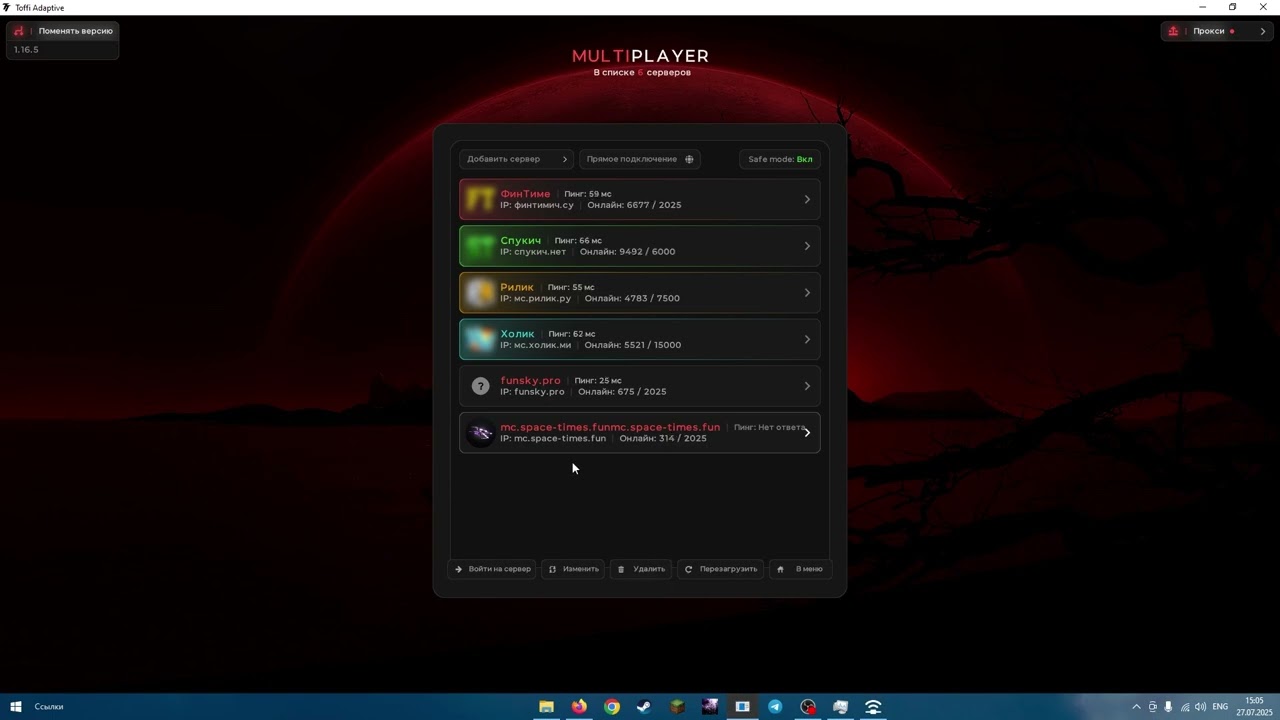Screen dimensions: 1280x720
Task: Click the edit icon next to Изменить
Action: click(552, 569)
